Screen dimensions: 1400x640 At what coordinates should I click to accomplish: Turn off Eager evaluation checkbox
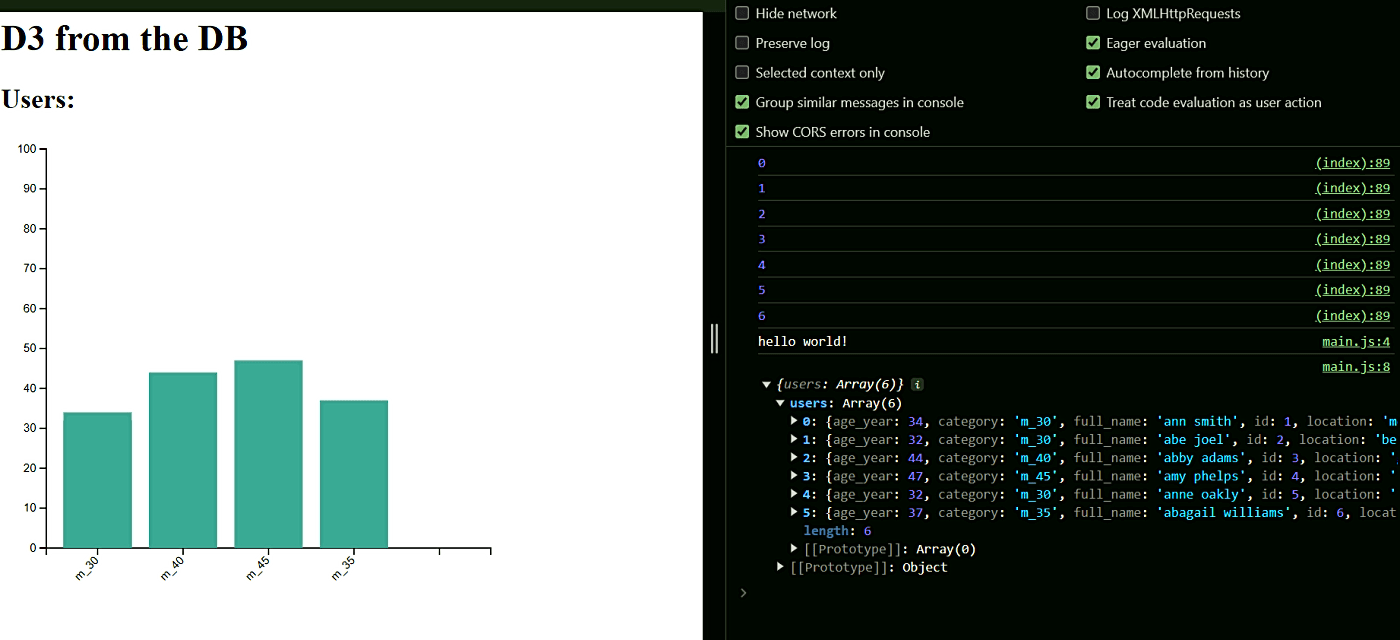click(x=1093, y=43)
